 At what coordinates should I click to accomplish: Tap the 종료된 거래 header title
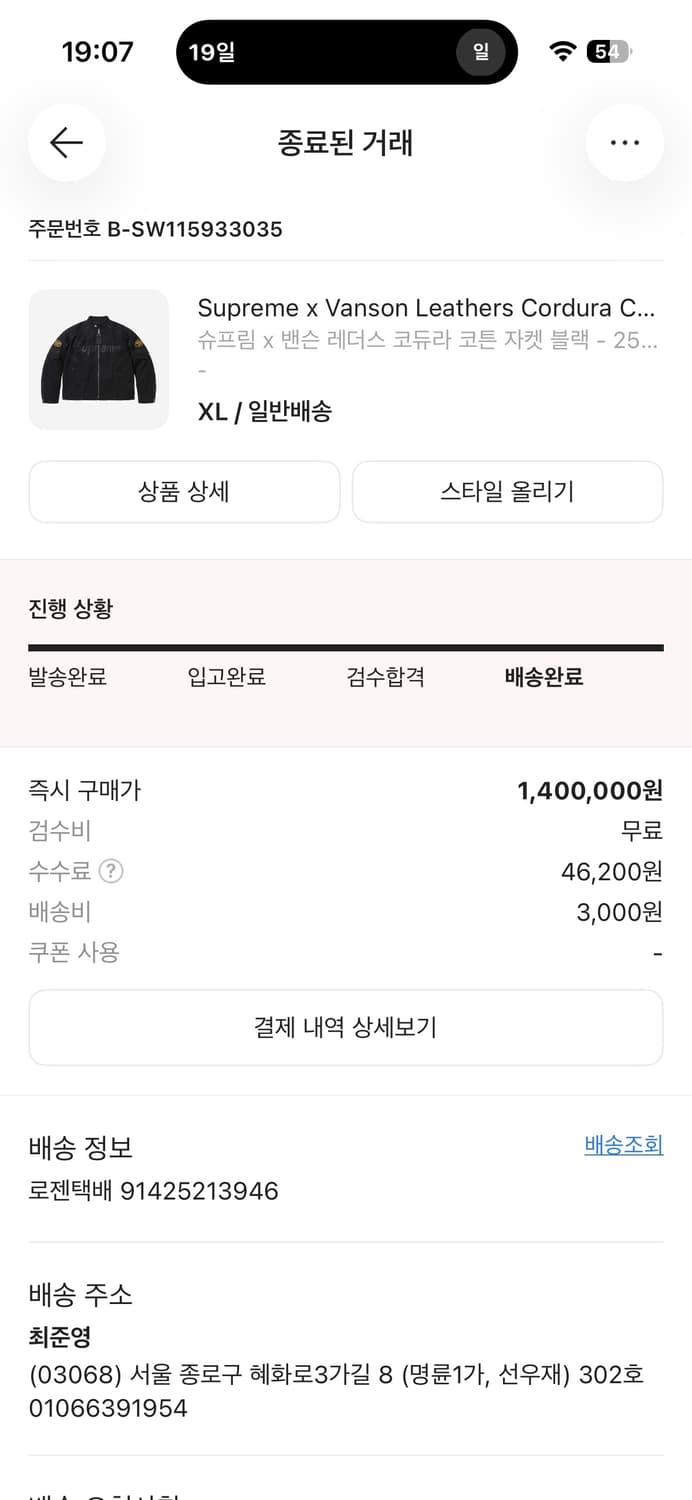(346, 143)
